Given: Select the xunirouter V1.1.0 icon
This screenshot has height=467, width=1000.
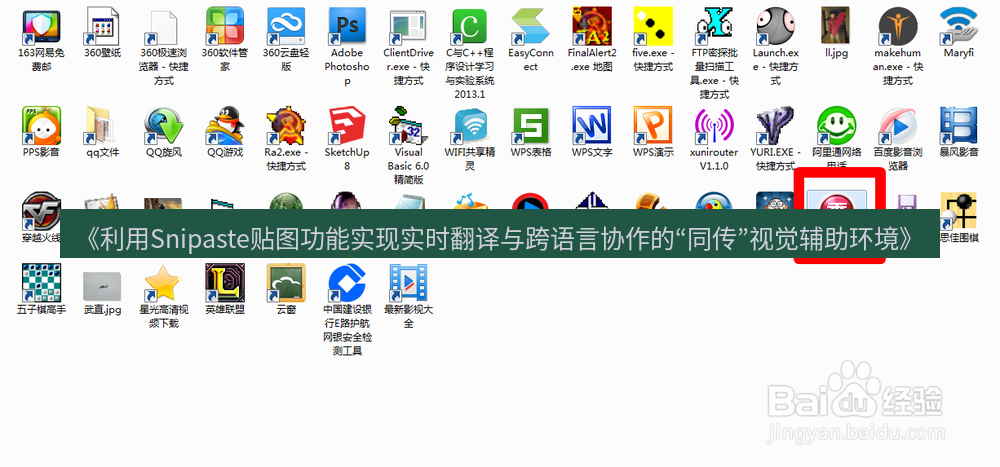Looking at the screenshot, I should [x=714, y=125].
